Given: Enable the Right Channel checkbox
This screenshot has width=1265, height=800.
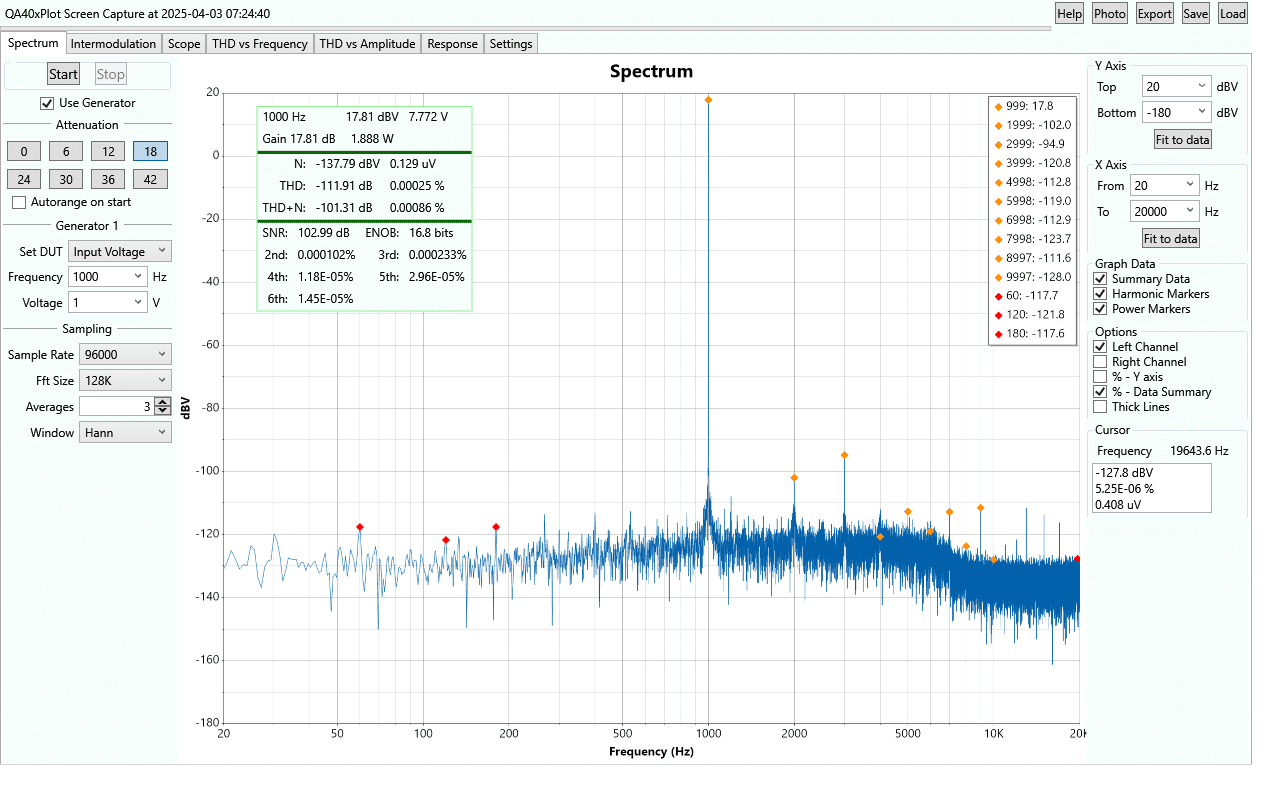Looking at the screenshot, I should (1100, 362).
